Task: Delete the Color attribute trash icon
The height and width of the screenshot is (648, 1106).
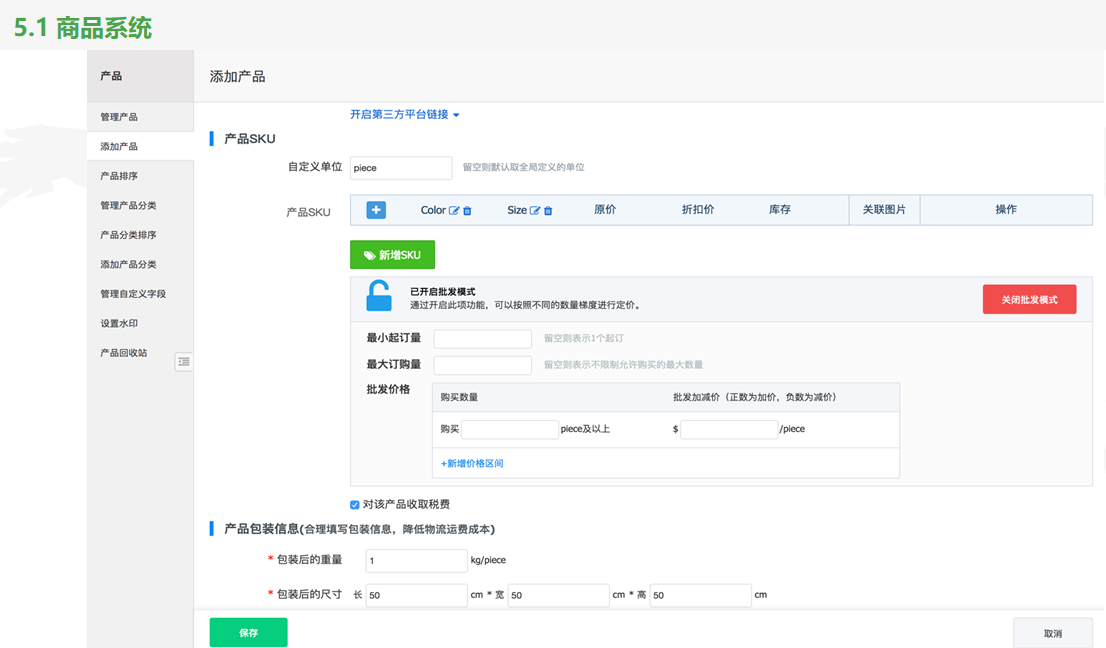Action: (467, 211)
